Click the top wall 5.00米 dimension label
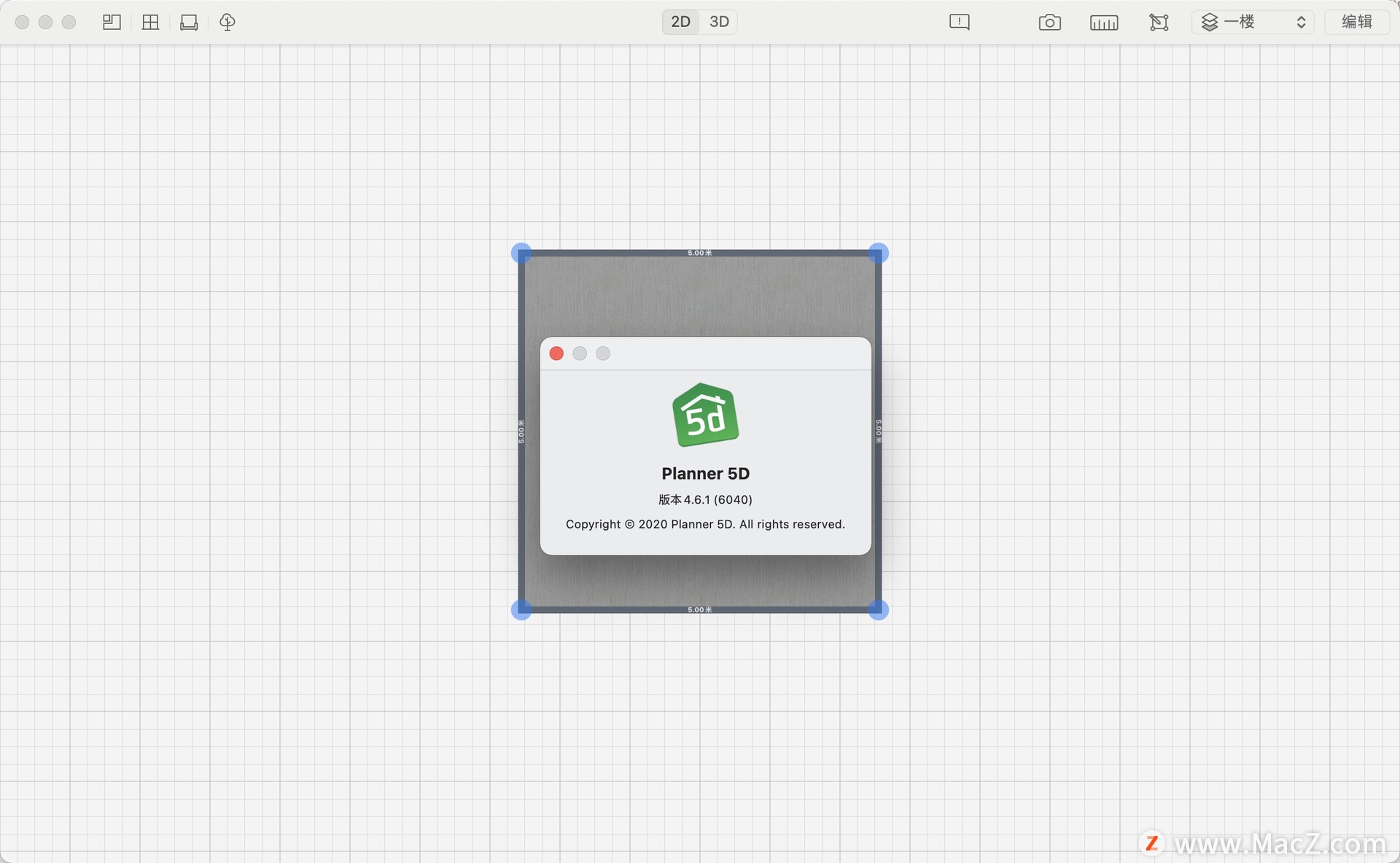This screenshot has height=863, width=1400. pos(700,253)
